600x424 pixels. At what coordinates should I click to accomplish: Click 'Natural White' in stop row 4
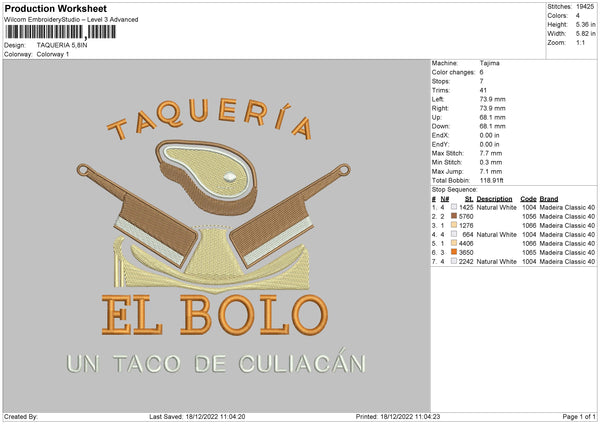point(497,235)
